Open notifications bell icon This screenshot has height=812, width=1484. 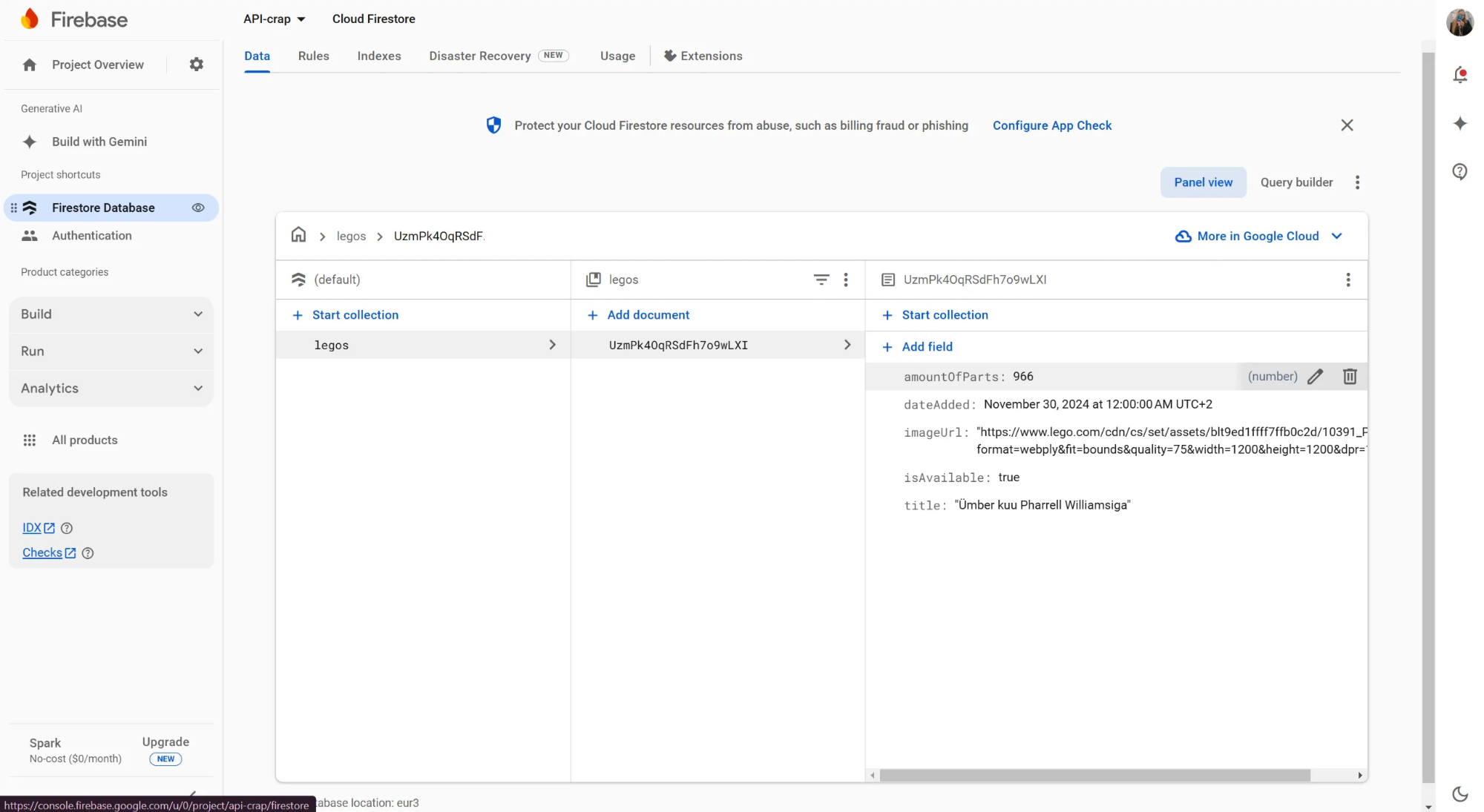1460,74
